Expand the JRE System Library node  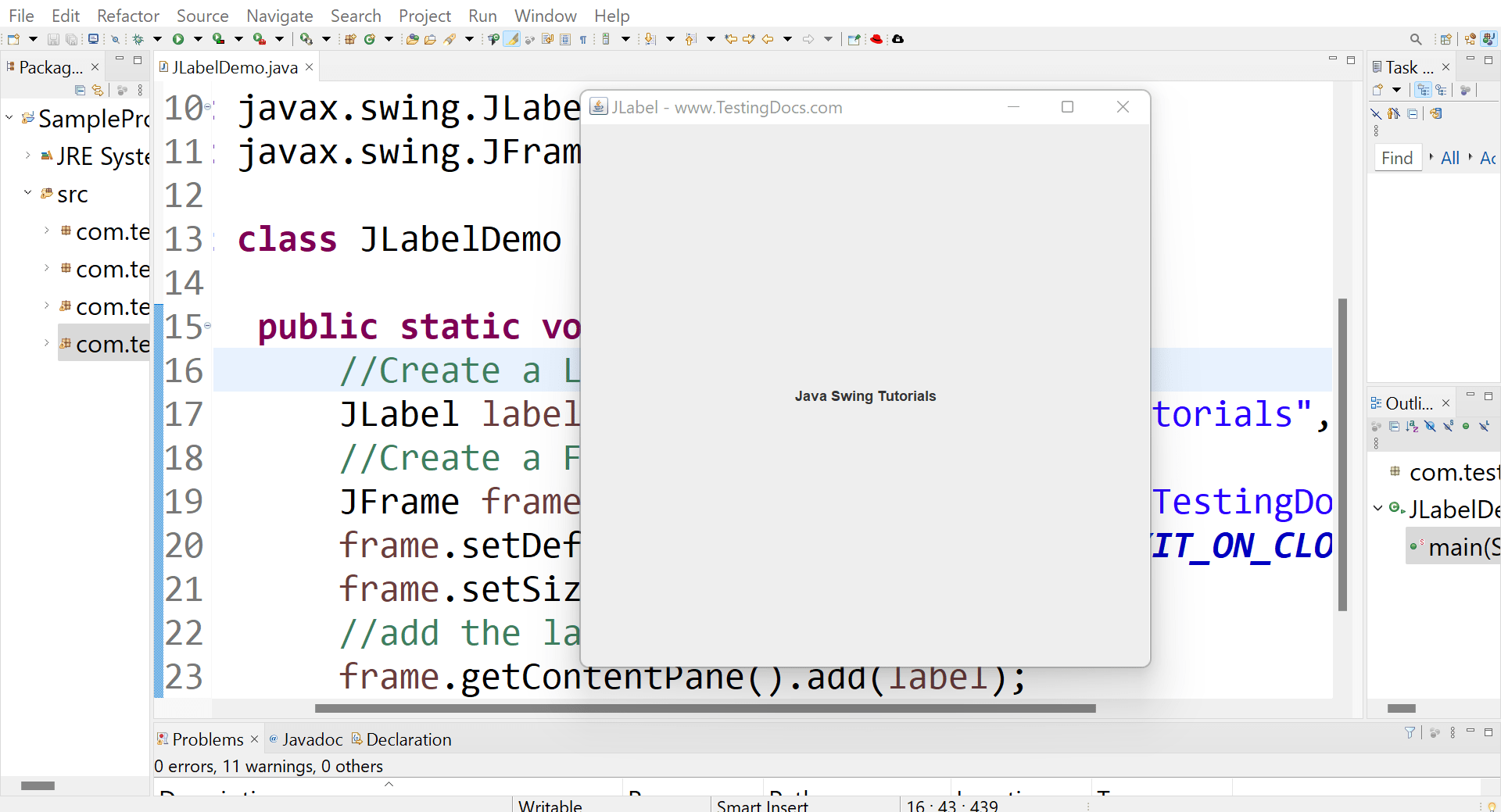[28, 156]
